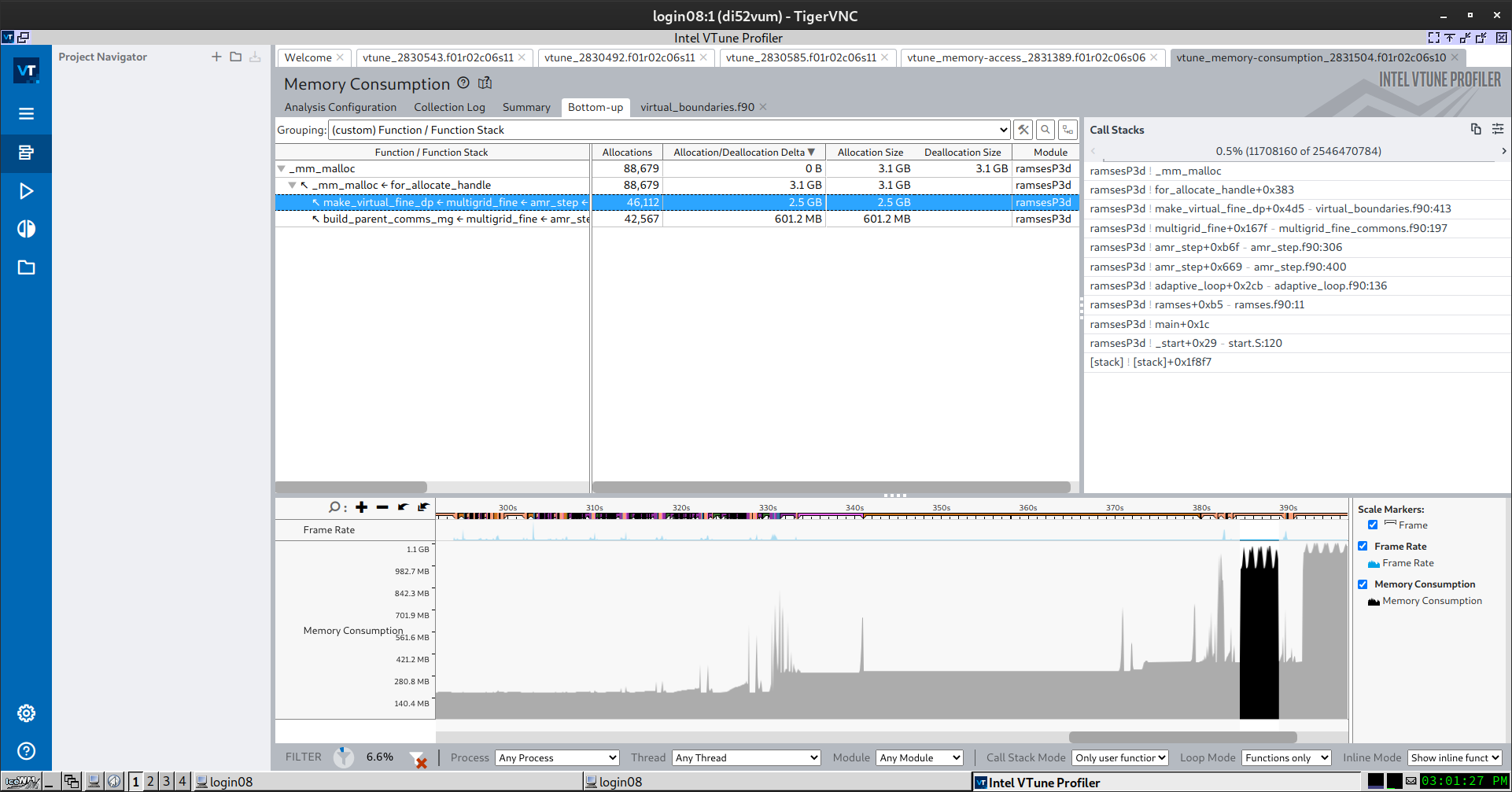The width and height of the screenshot is (1512, 792).
Task: Click the Compare Results icon in sidebar
Action: pyautogui.click(x=26, y=229)
